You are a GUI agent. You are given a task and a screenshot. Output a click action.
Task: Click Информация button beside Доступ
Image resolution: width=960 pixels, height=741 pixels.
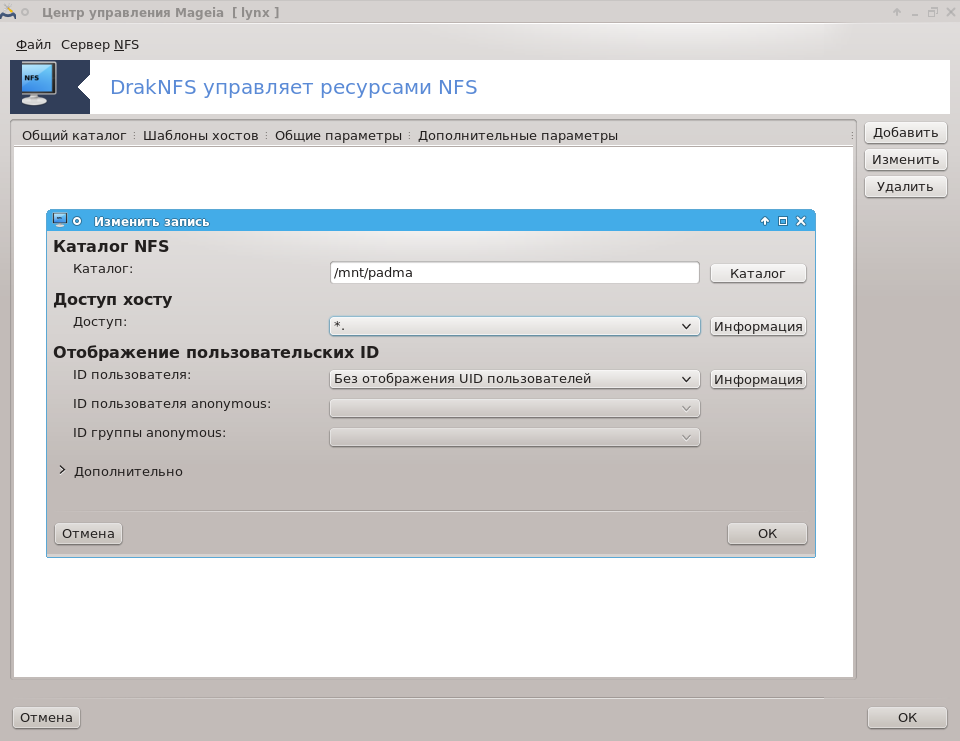[x=758, y=326]
